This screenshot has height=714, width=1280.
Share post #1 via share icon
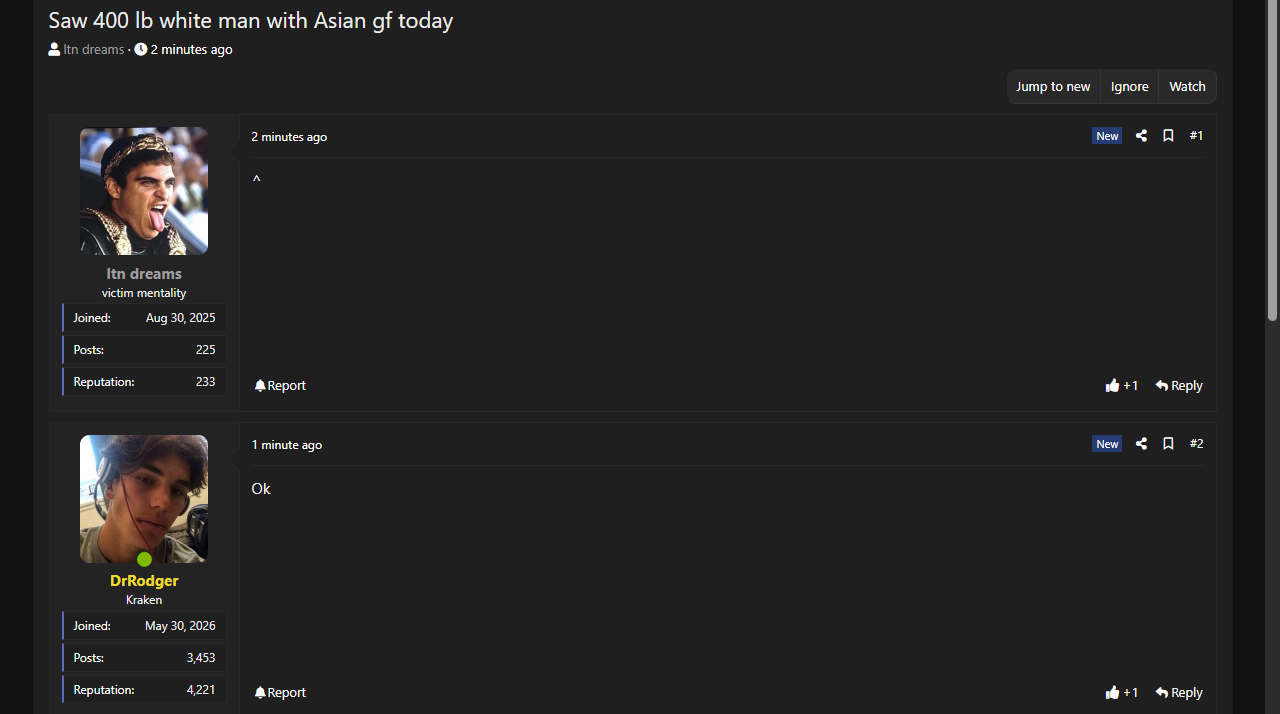1141,136
